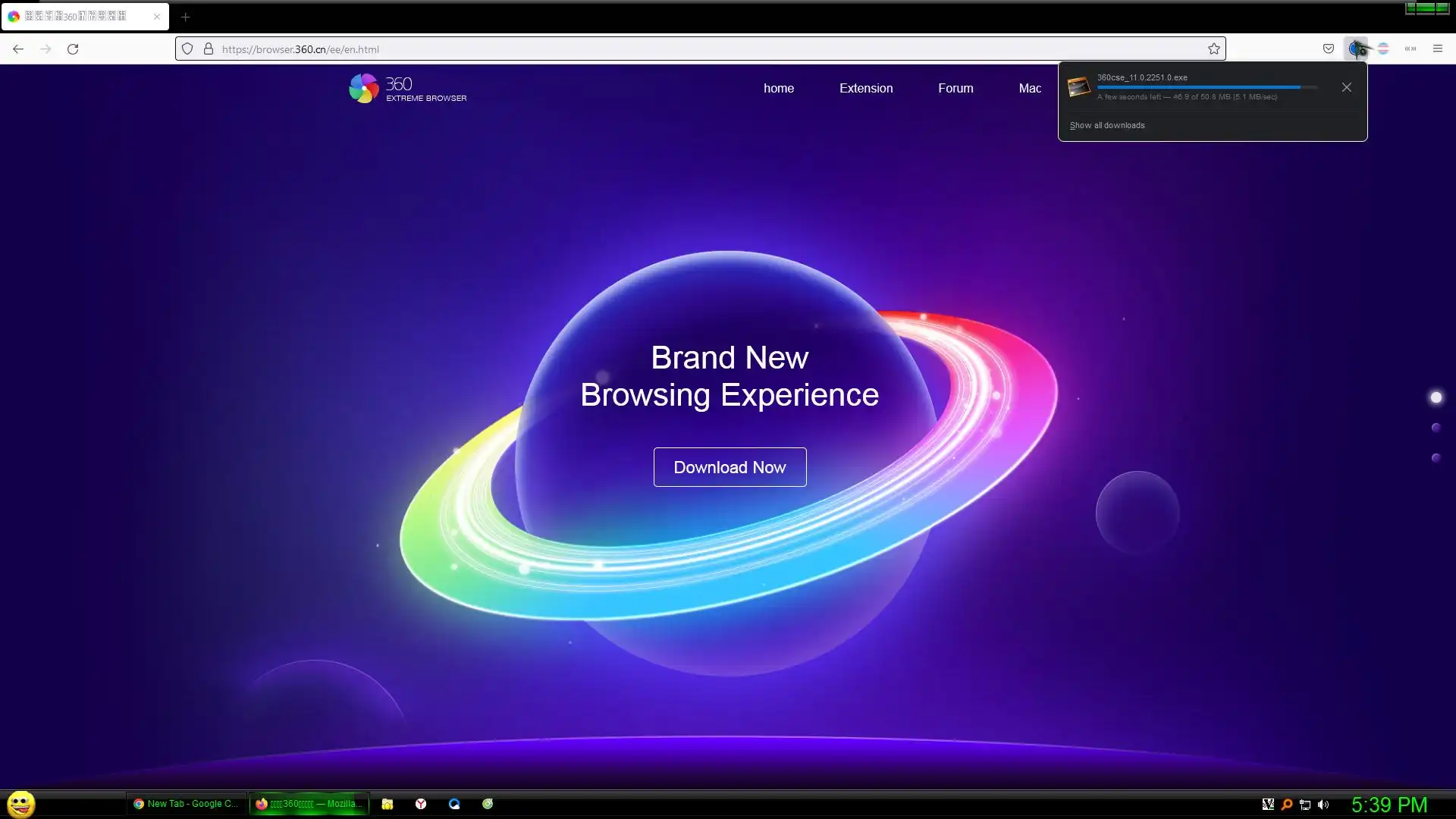Open the Mac version link
Screen dimensions: 1456x819
1029,88
